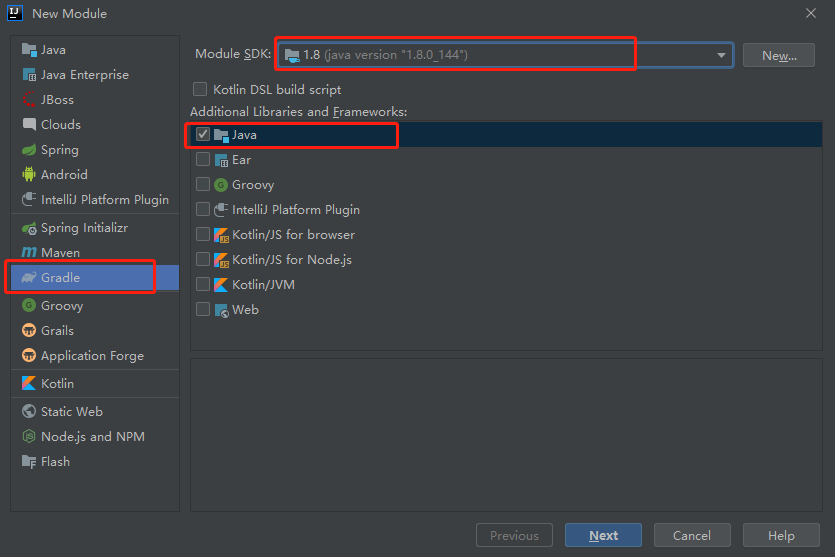Click sidebar IntelliJ Platform Plugin icon
The width and height of the screenshot is (835, 557).
(x=29, y=199)
